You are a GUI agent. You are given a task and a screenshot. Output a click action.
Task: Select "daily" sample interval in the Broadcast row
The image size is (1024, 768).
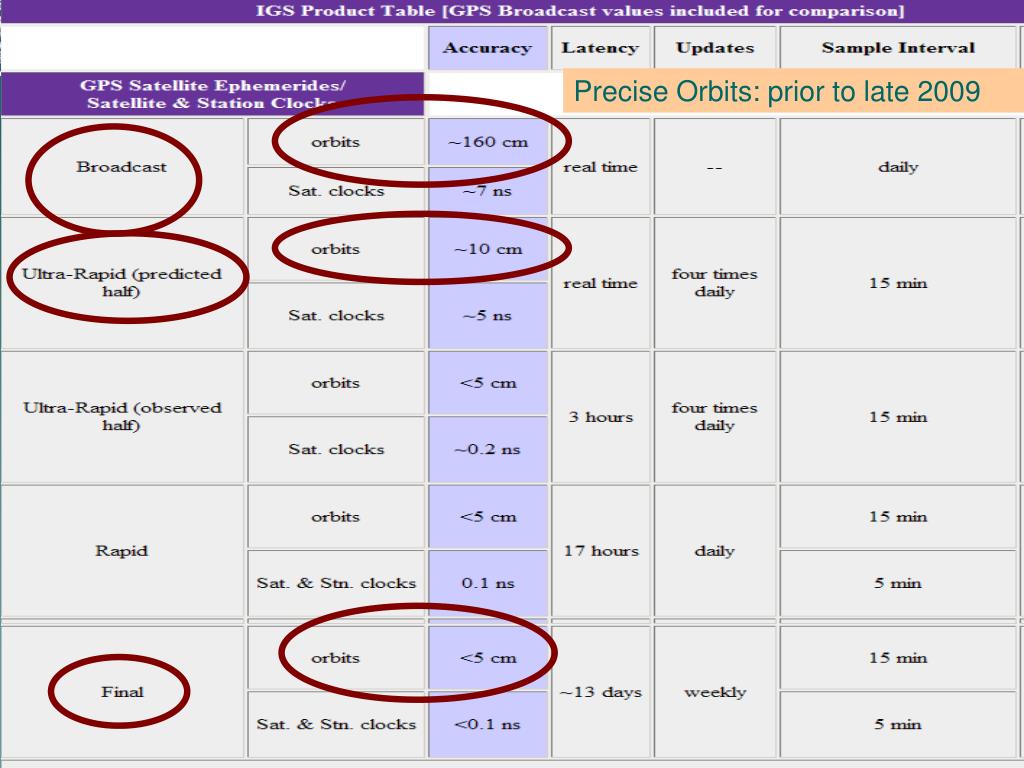pyautogui.click(x=898, y=167)
